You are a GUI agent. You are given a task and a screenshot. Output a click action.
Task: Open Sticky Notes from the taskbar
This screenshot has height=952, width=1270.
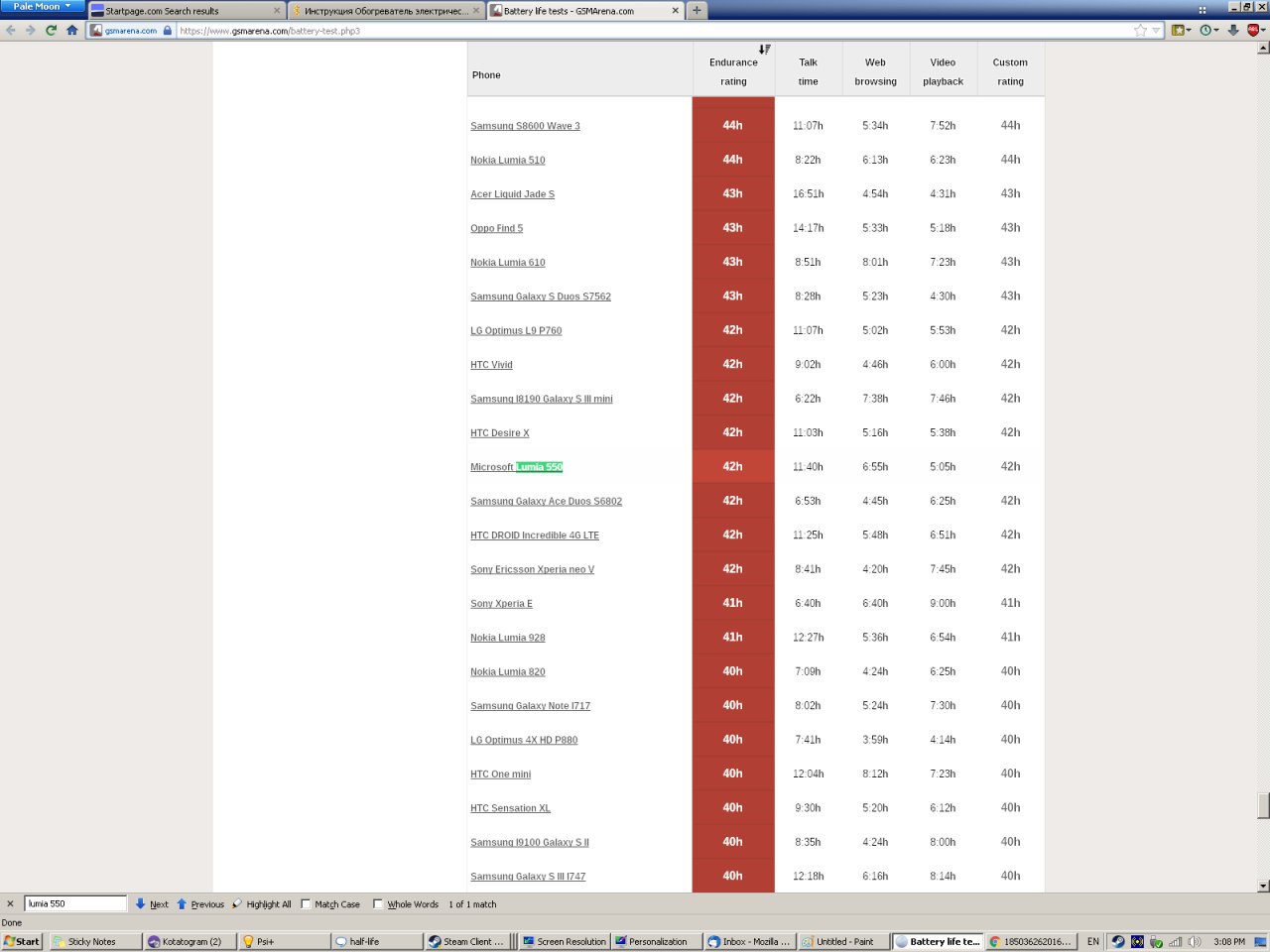tap(95, 941)
